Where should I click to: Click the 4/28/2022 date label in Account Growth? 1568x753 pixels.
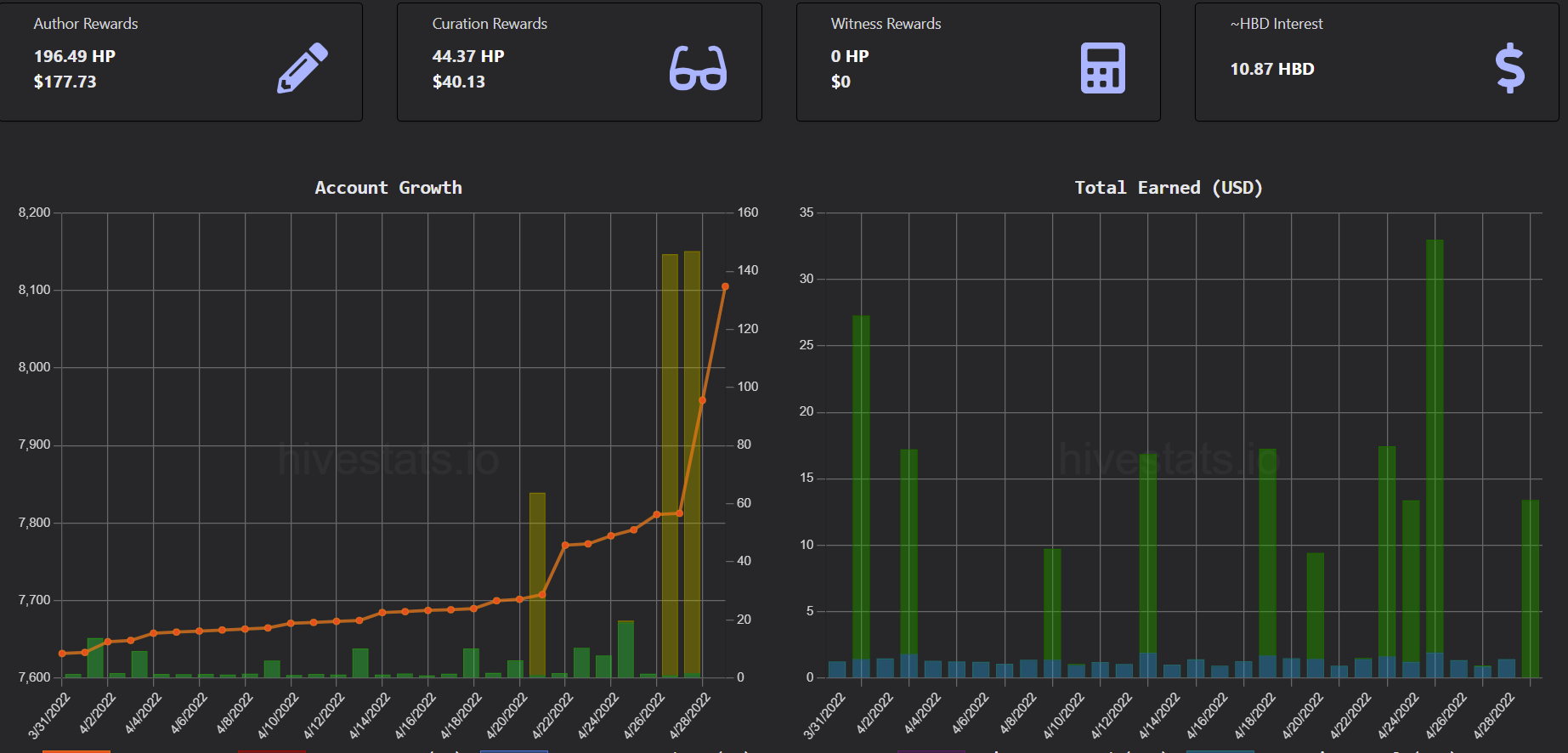[689, 716]
